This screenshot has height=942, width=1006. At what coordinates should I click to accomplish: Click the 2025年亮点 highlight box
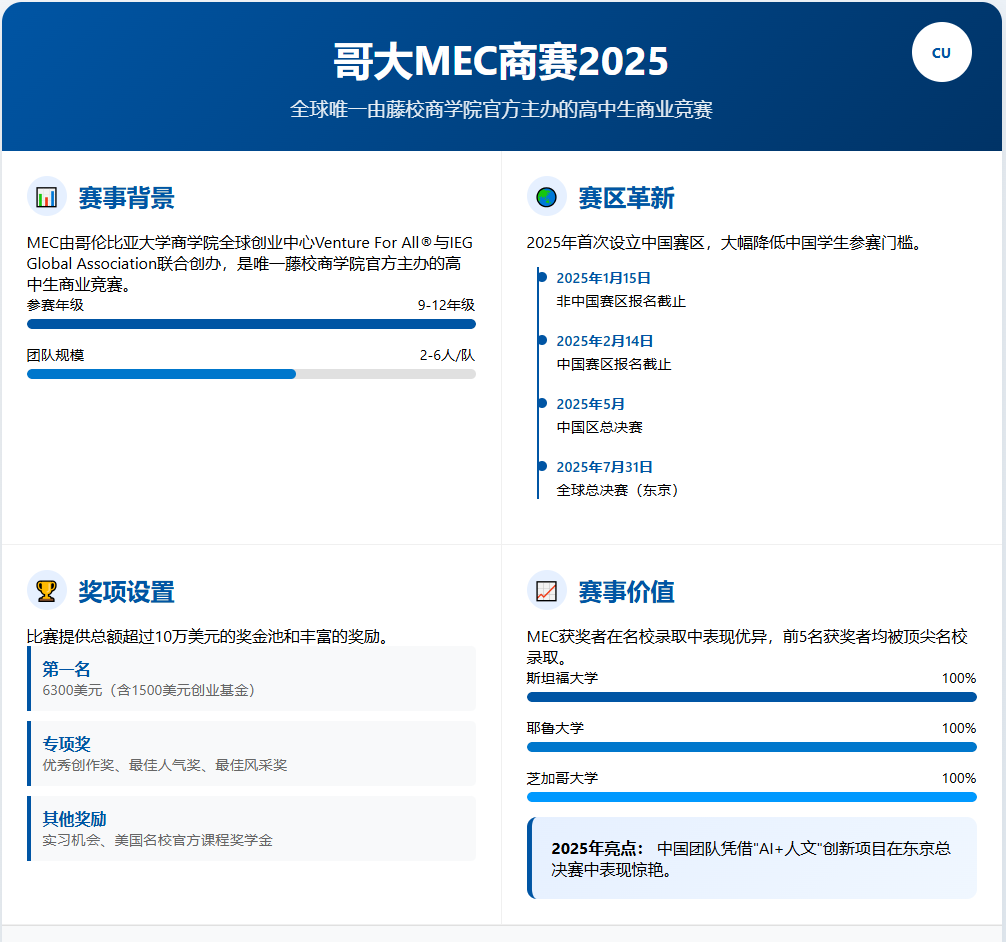click(x=751, y=858)
